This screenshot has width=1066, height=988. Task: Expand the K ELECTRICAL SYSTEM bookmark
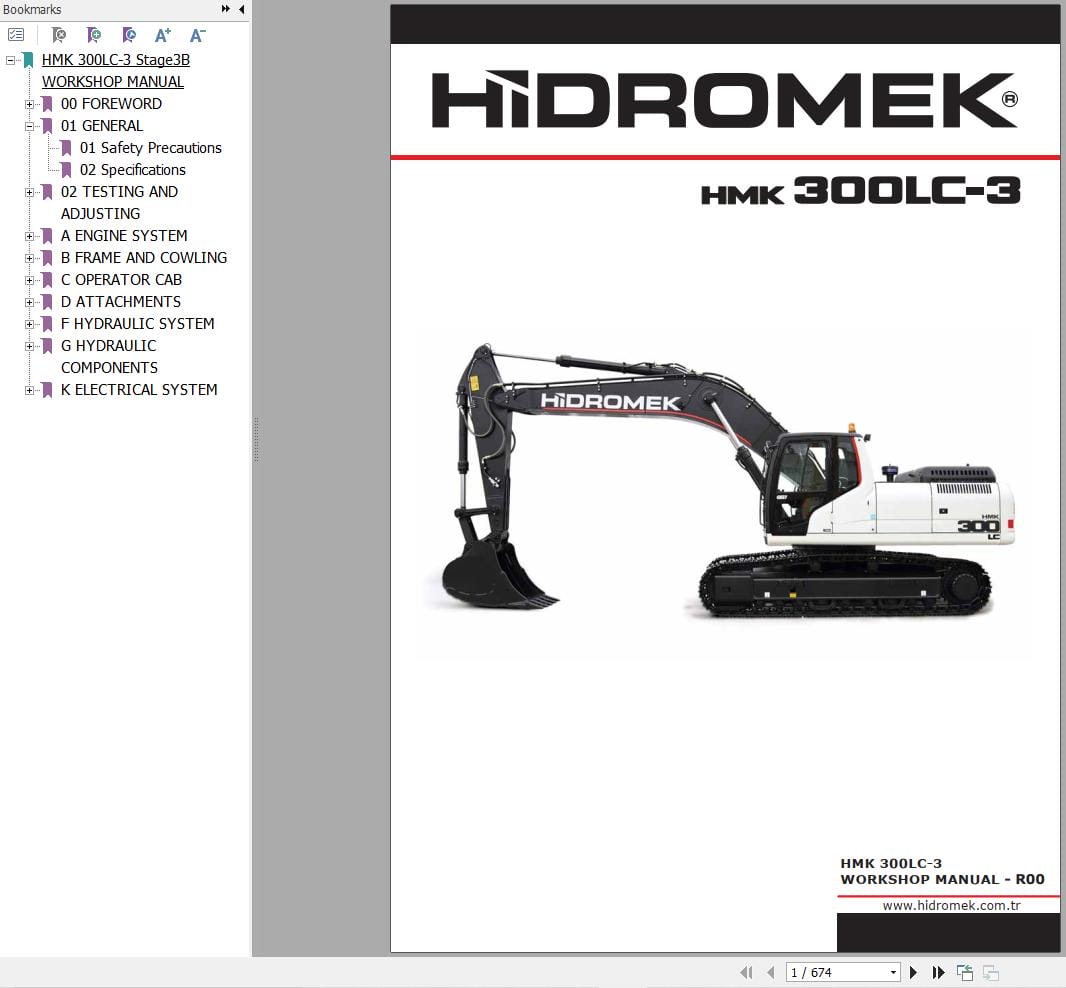pyautogui.click(x=30, y=389)
